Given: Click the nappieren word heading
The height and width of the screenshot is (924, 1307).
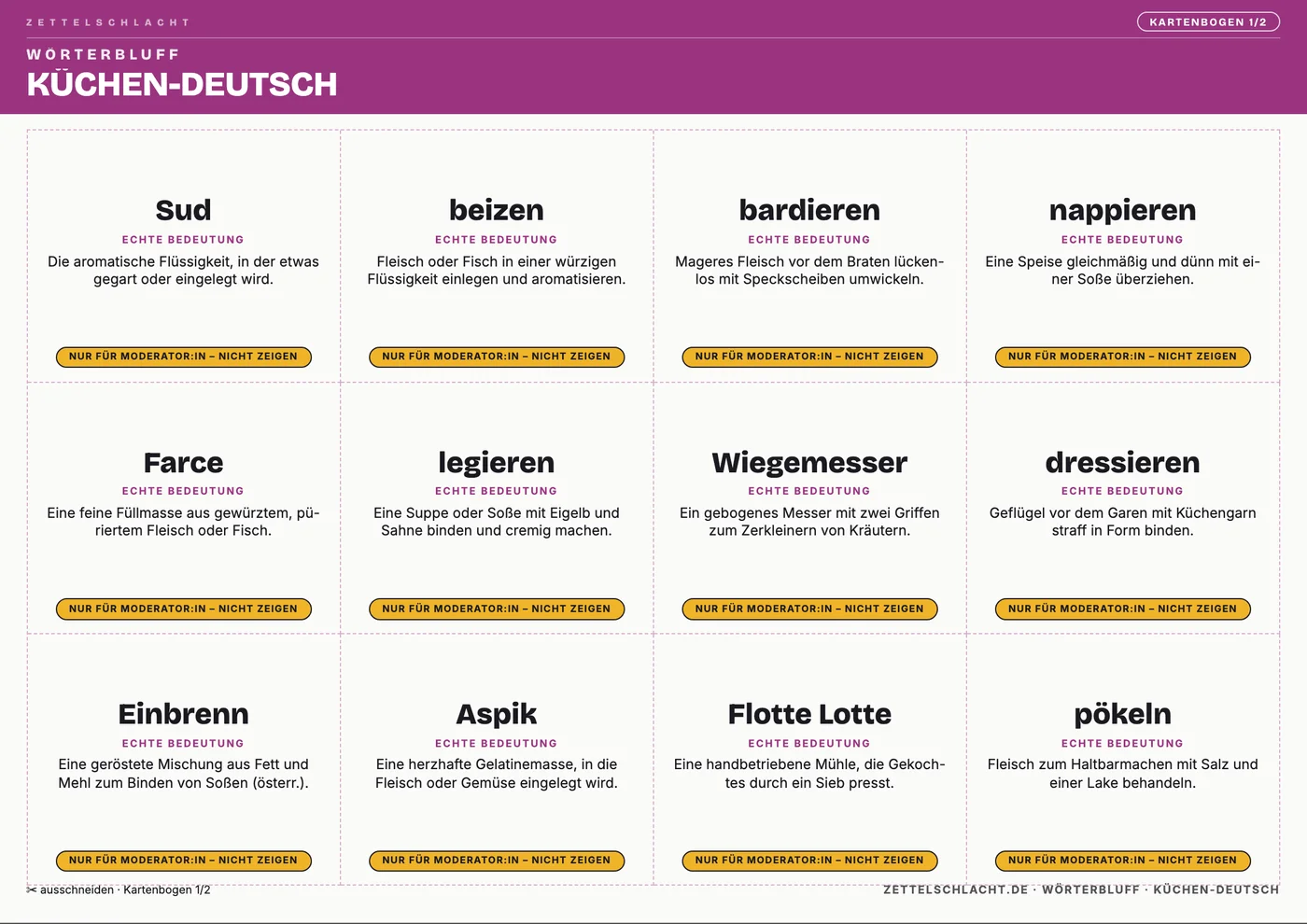Looking at the screenshot, I should pyautogui.click(x=1122, y=211).
